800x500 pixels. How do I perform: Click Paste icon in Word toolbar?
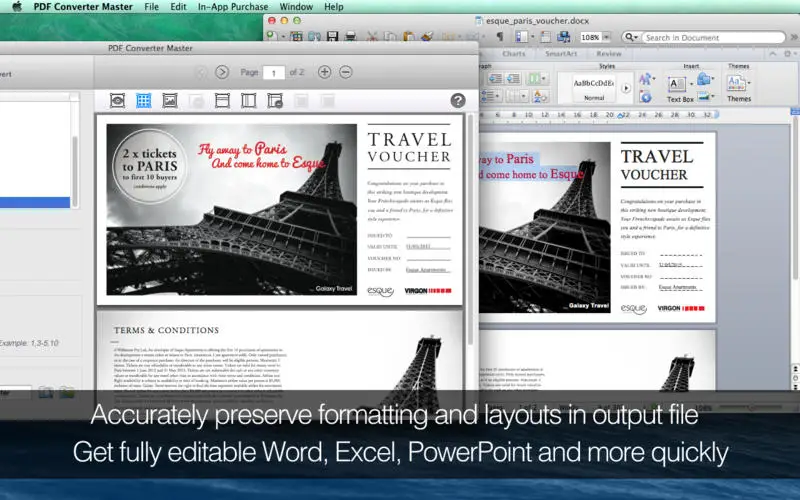pos(409,36)
